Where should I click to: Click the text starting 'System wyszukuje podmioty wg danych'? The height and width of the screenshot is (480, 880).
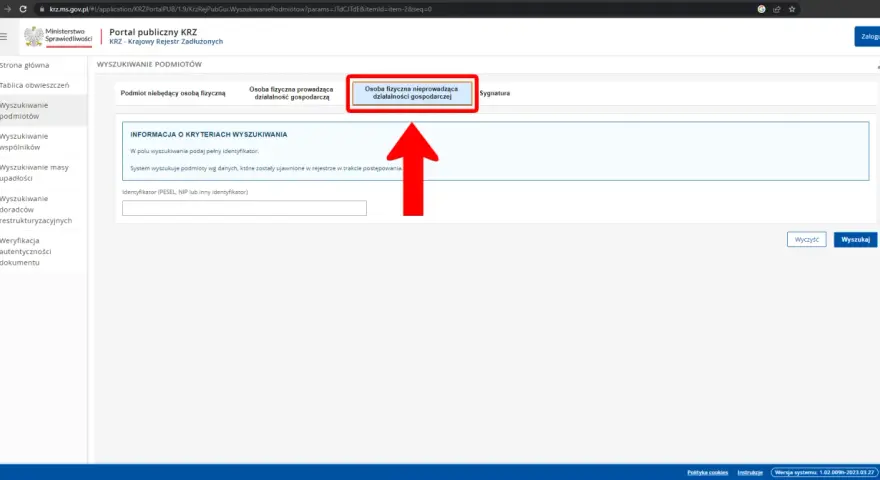pyautogui.click(x=266, y=168)
